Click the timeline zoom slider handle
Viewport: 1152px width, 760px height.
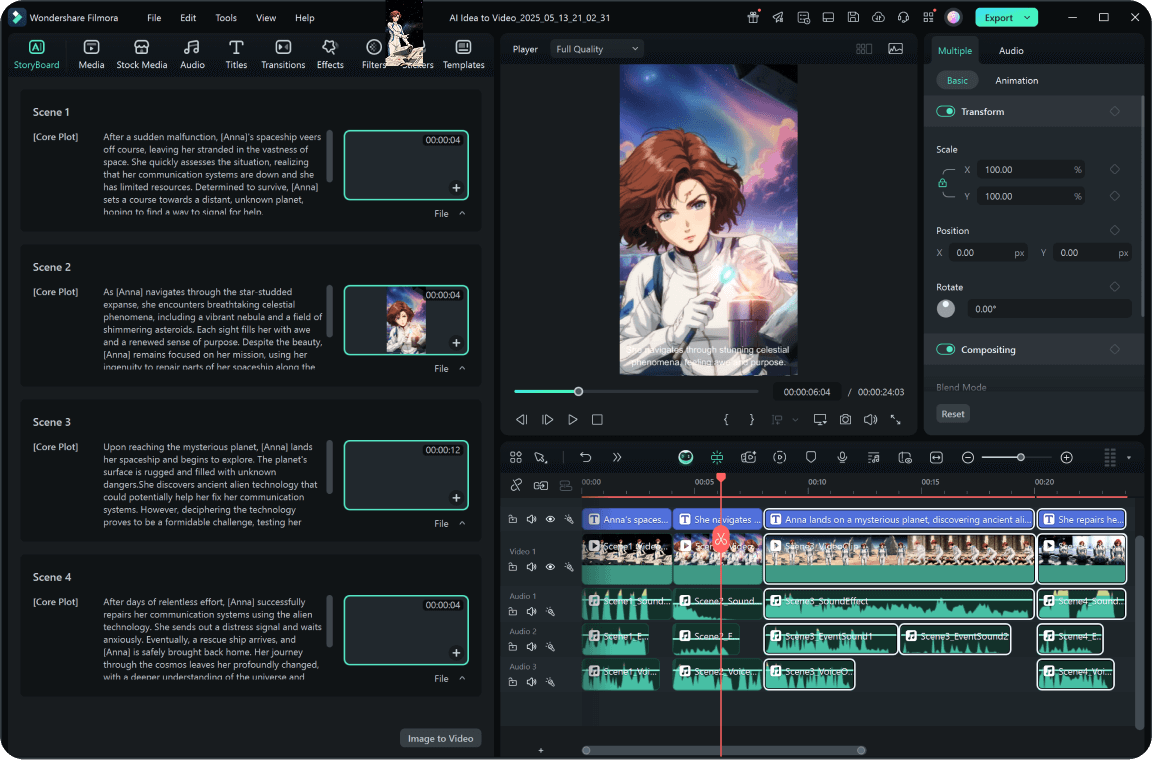[x=1020, y=457]
